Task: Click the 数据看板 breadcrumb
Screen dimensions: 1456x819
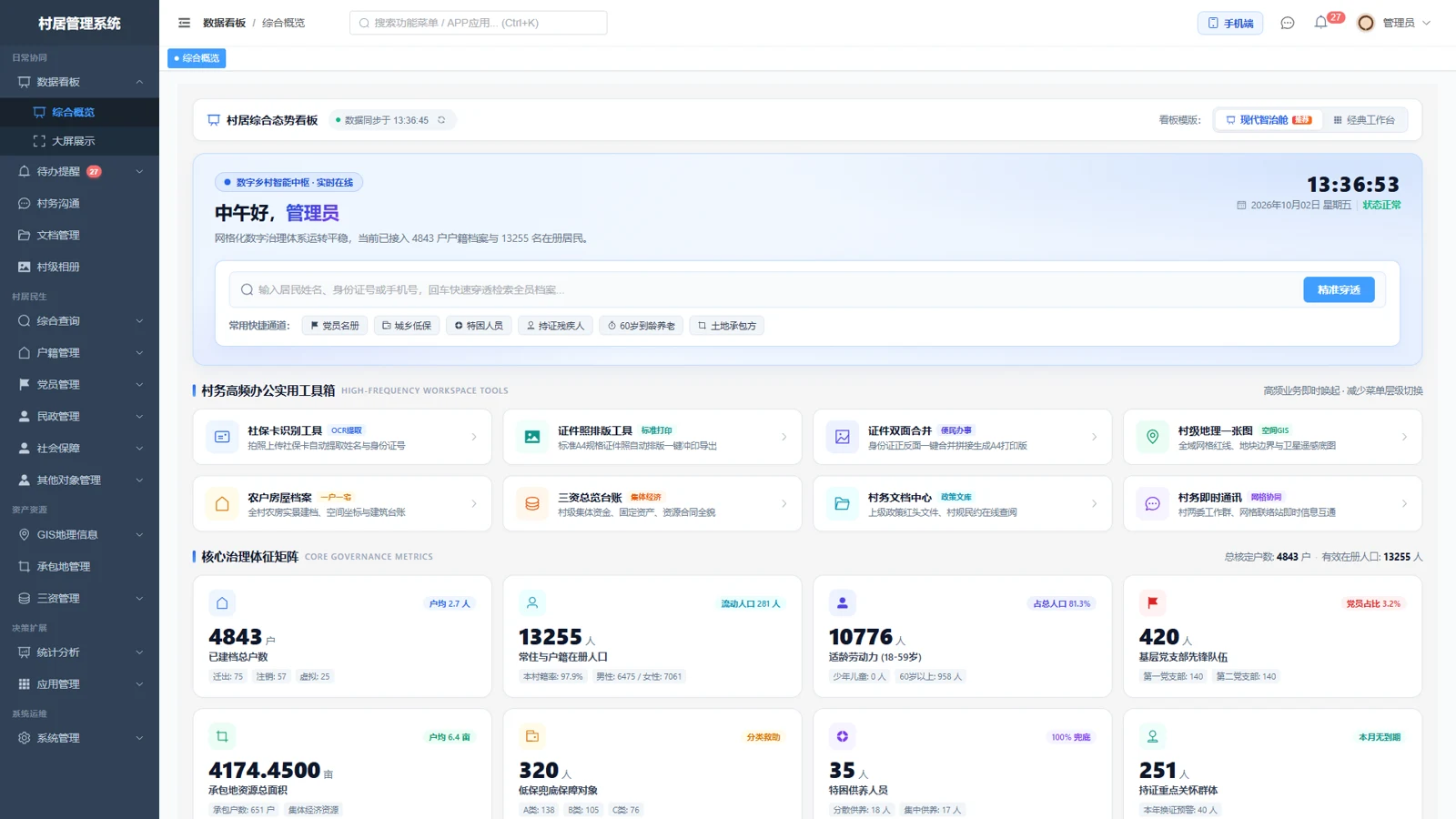Action: [224, 23]
